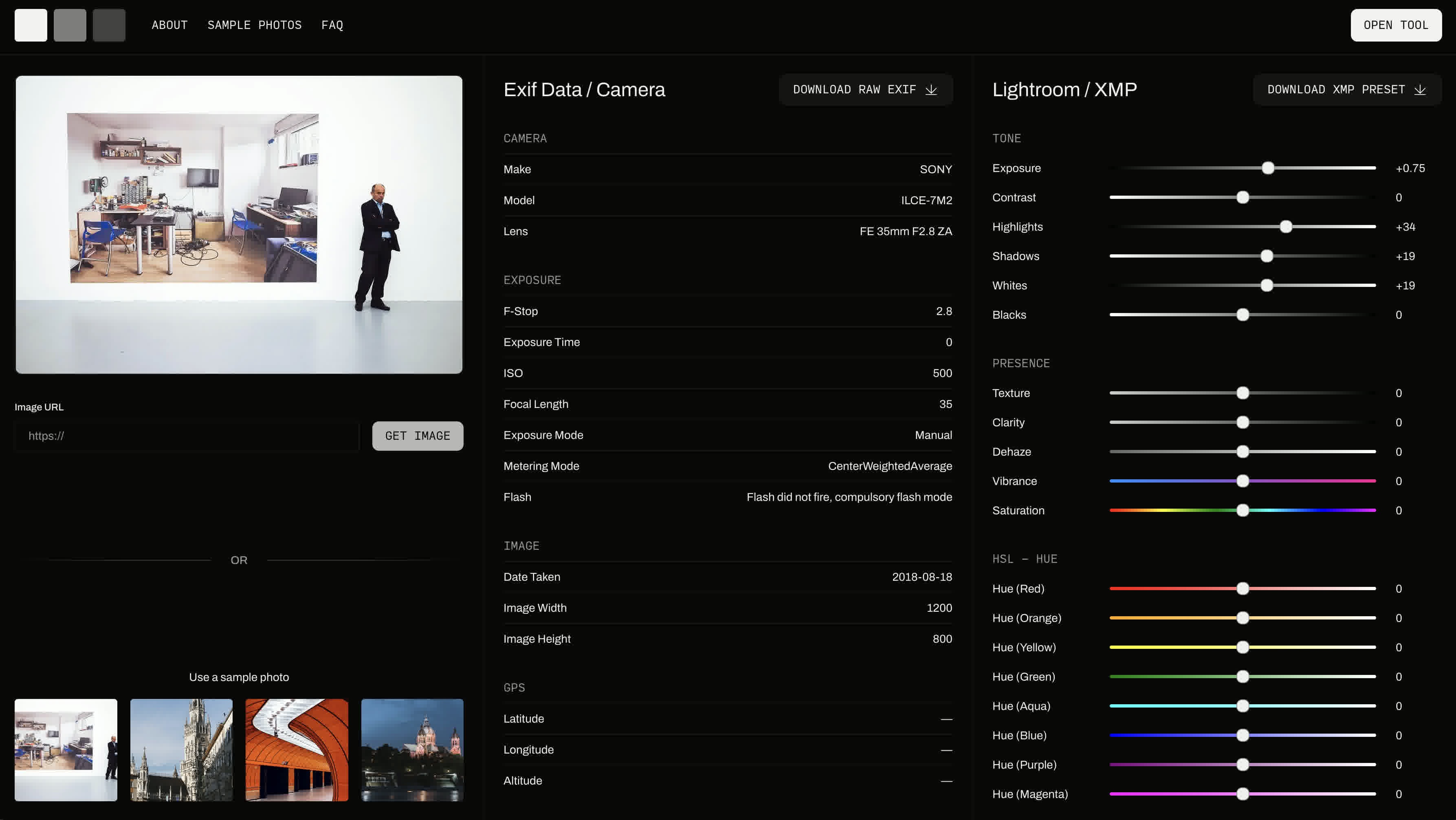1456x820 pixels.
Task: Pick the night church sample photo
Action: 412,749
